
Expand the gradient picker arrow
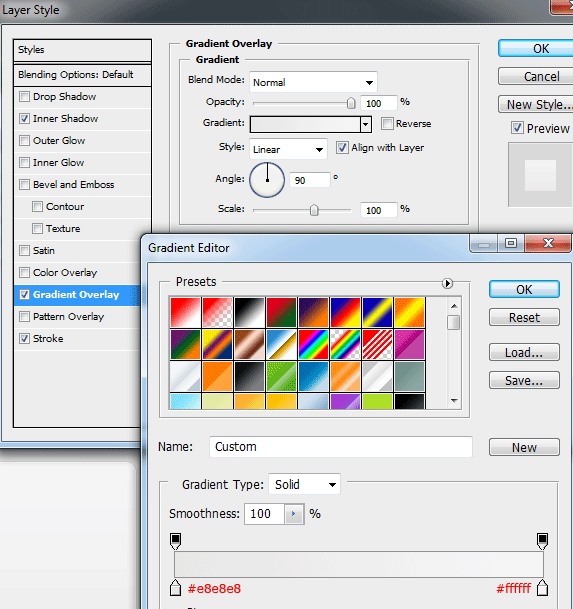pos(366,124)
